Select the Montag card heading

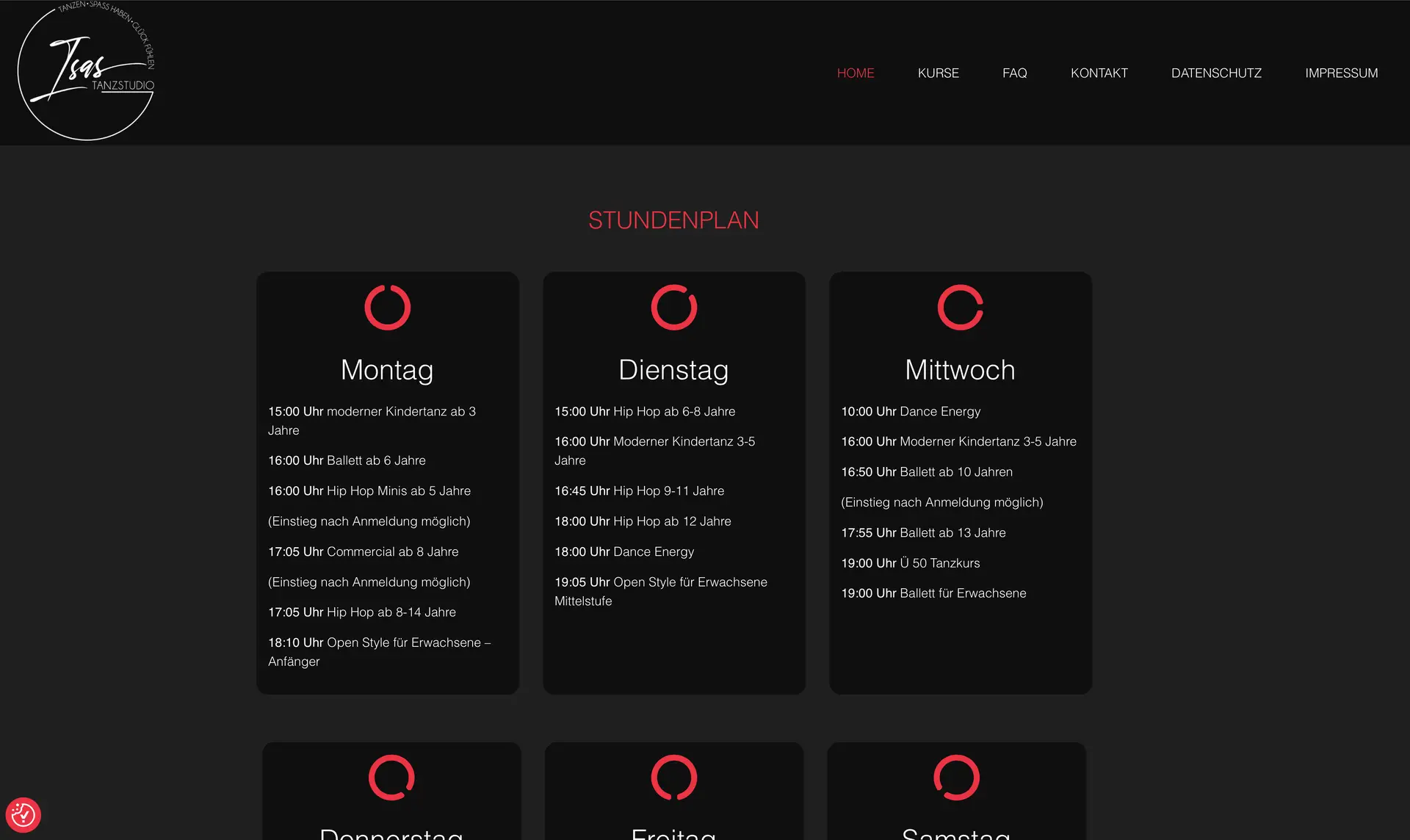pos(387,370)
